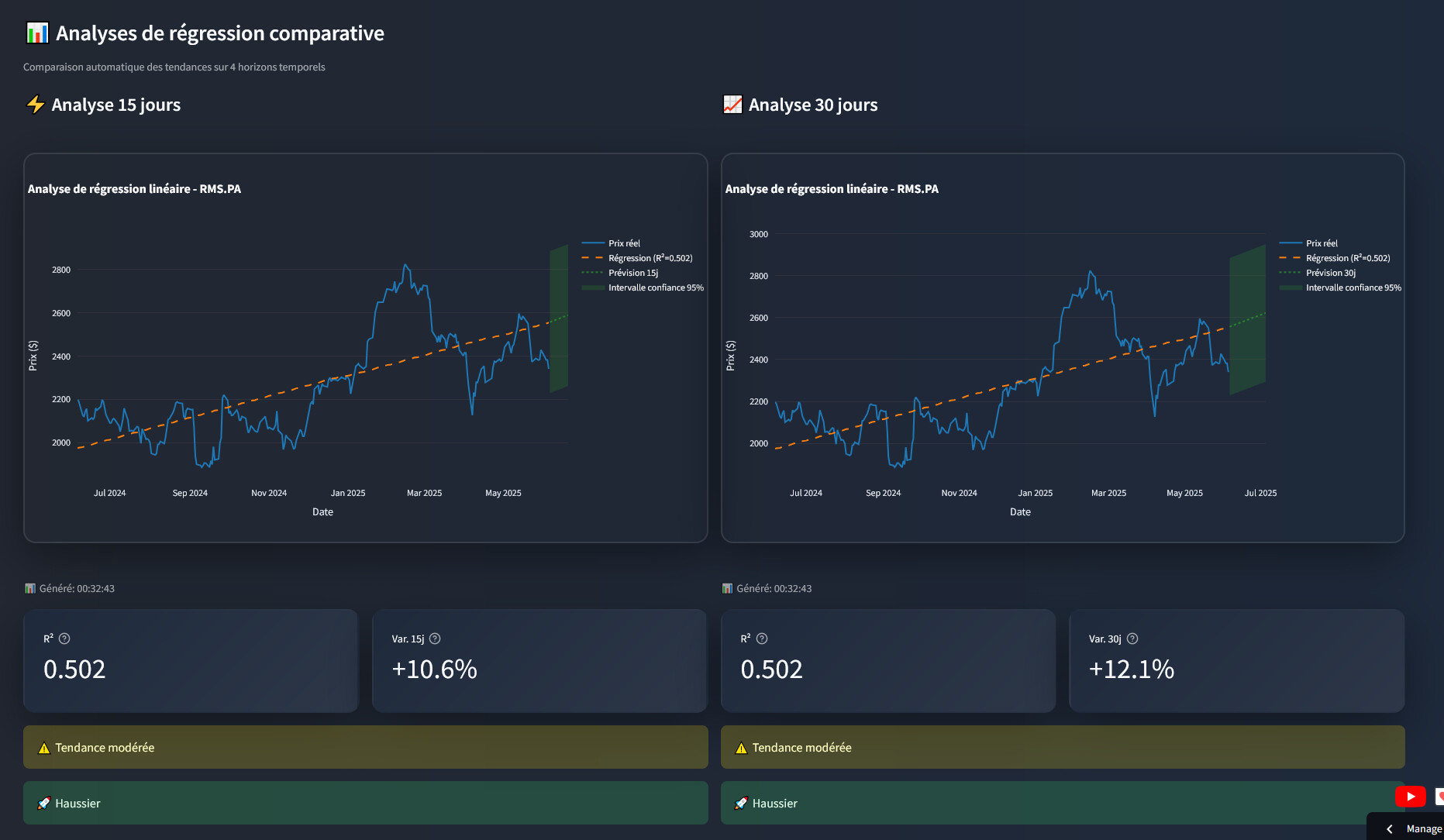Click the help icon beside Var. 15j
This screenshot has height=840, width=1444.
[x=435, y=639]
